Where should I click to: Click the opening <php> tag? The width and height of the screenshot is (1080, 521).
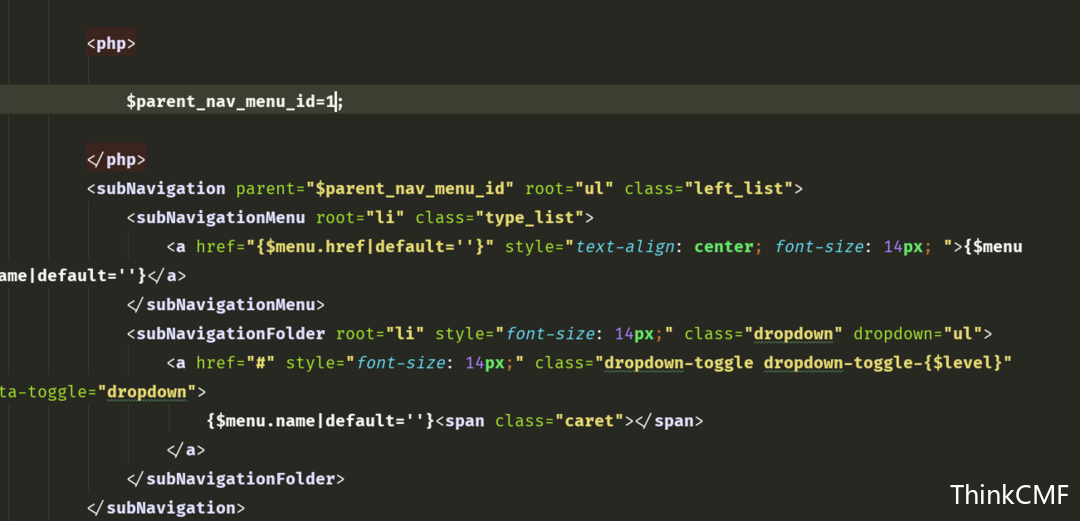111,44
